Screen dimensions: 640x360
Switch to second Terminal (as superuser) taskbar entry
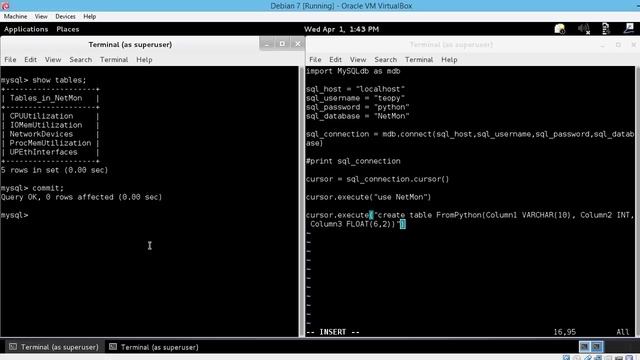[154, 347]
